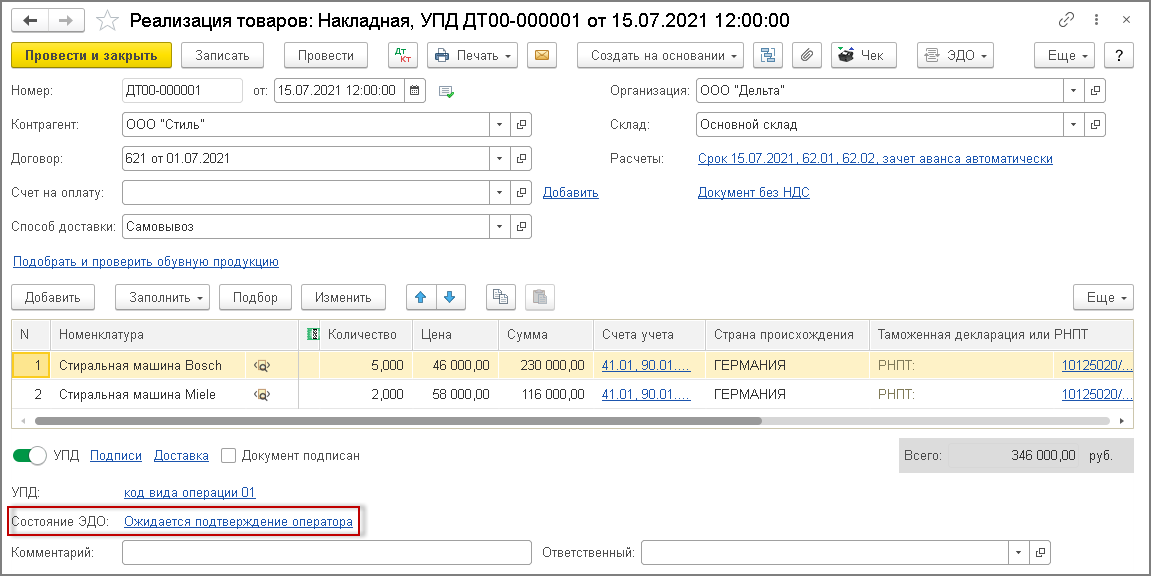Paste rows from clipboard icon
Image resolution: width=1151 pixels, height=576 pixels.
540,297
